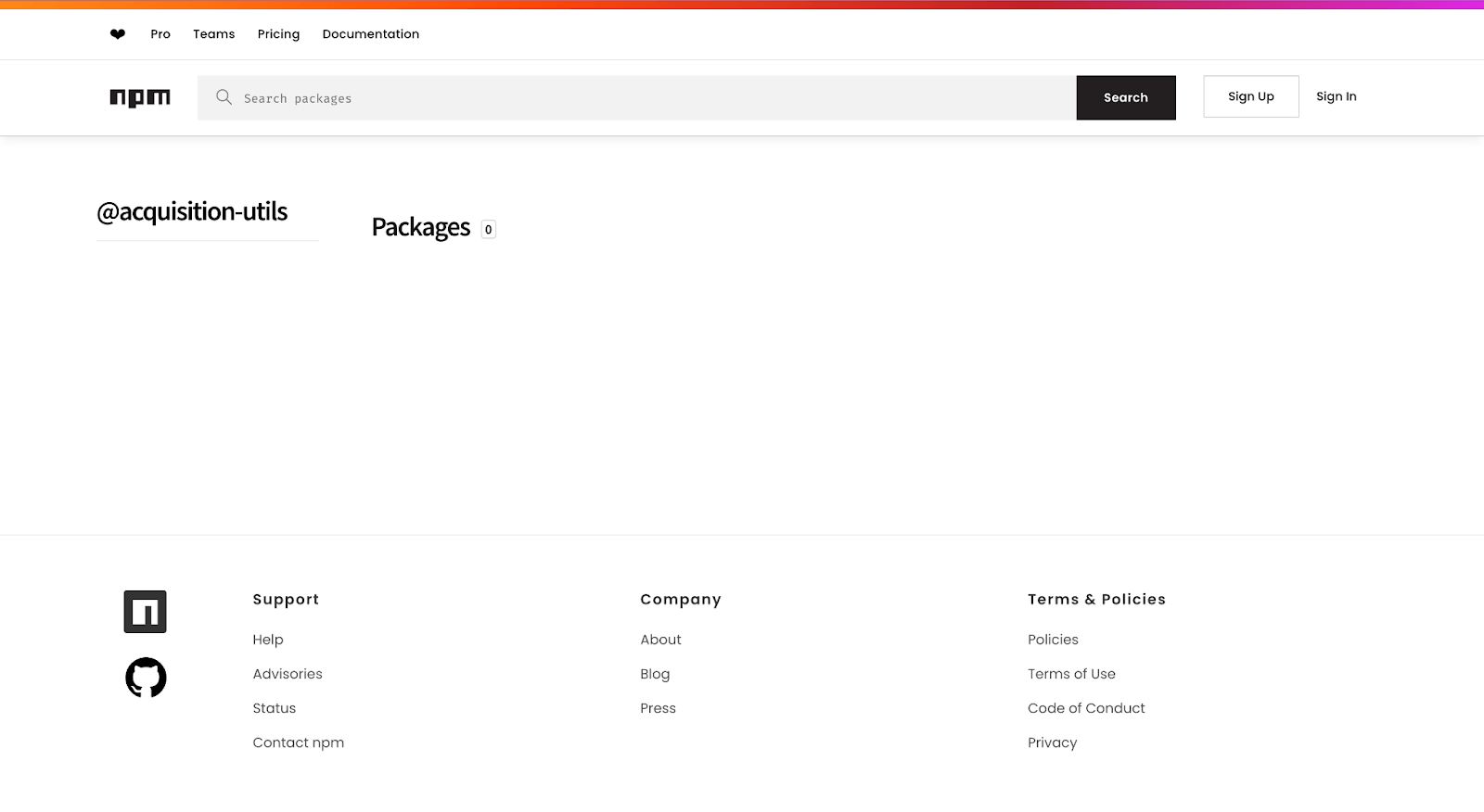
Task: Open the Pro menu item
Action: [x=160, y=34]
